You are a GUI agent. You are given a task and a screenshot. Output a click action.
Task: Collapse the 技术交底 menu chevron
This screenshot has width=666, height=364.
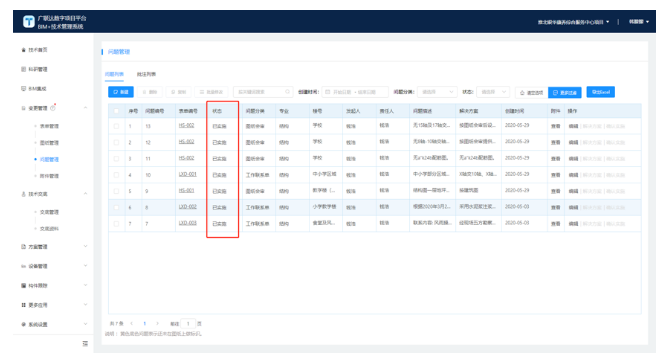coord(85,194)
